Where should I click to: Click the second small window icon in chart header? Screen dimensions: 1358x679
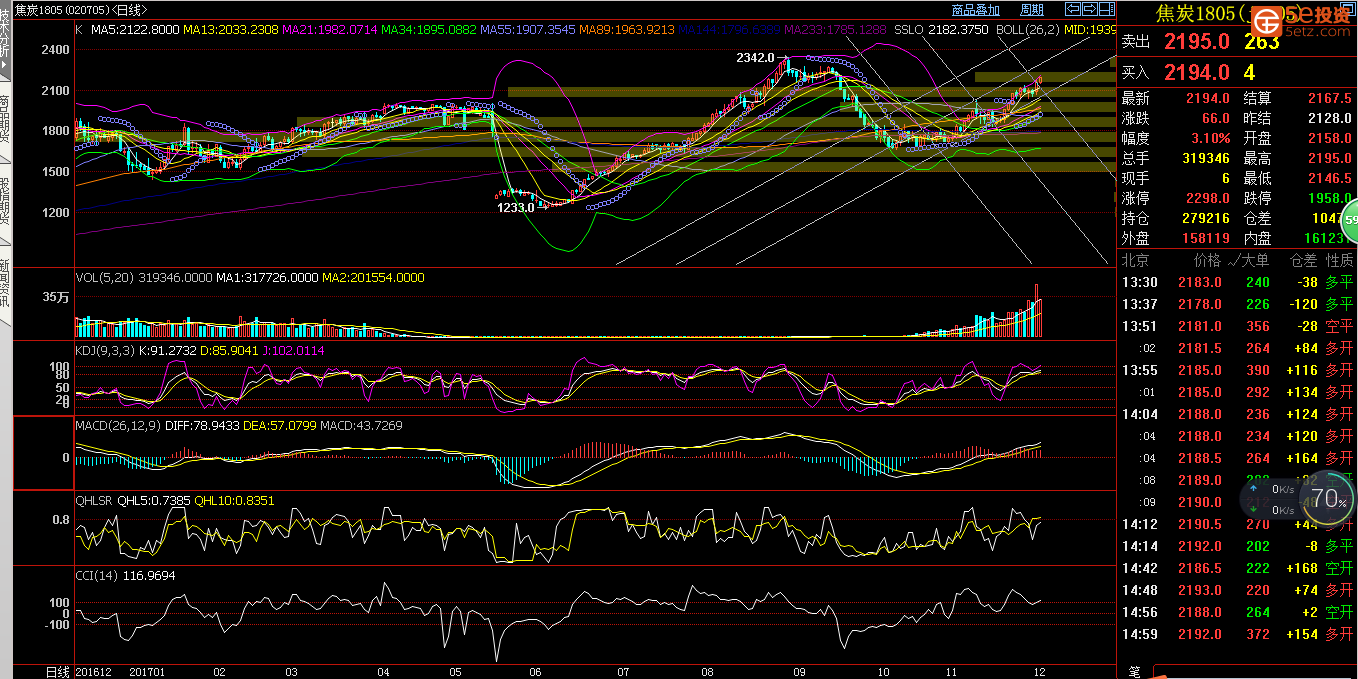1090,9
